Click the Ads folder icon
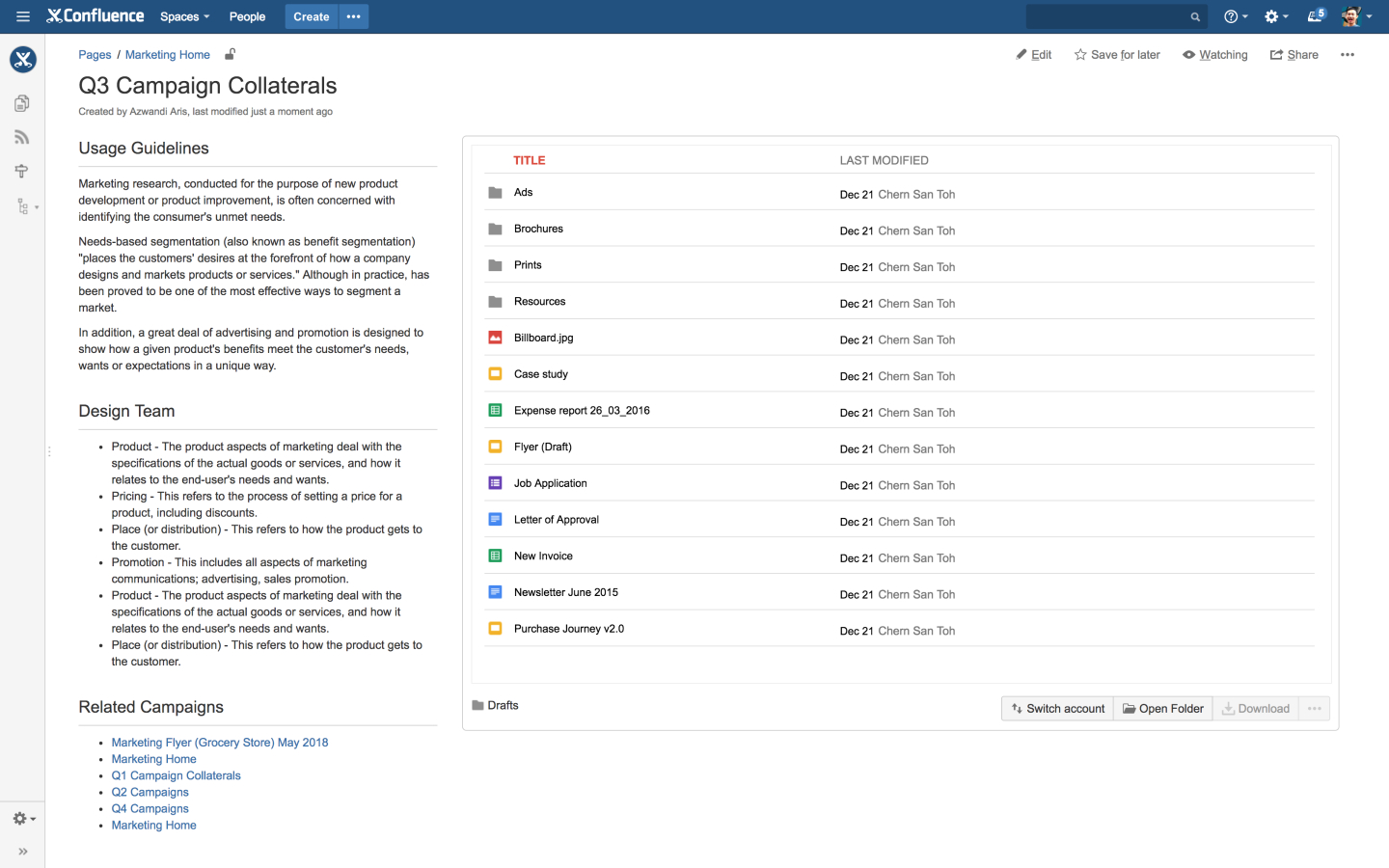 click(495, 193)
